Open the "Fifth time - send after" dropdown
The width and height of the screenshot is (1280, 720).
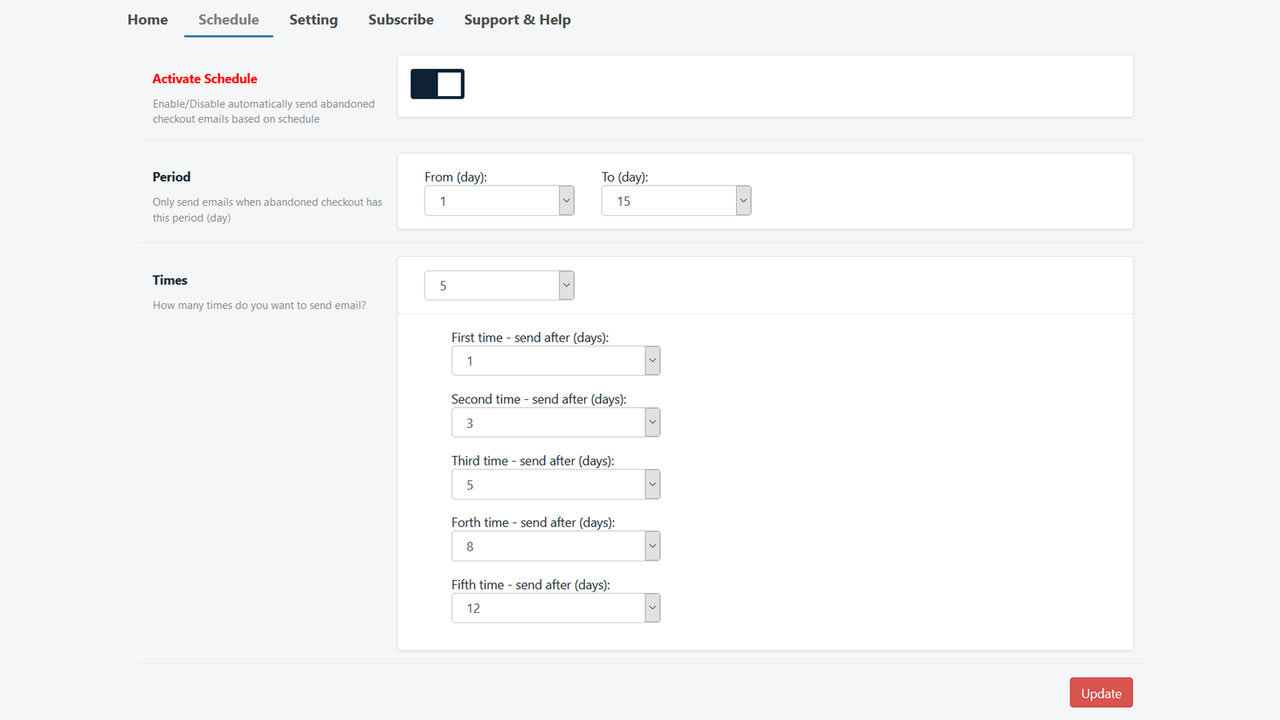pos(651,607)
